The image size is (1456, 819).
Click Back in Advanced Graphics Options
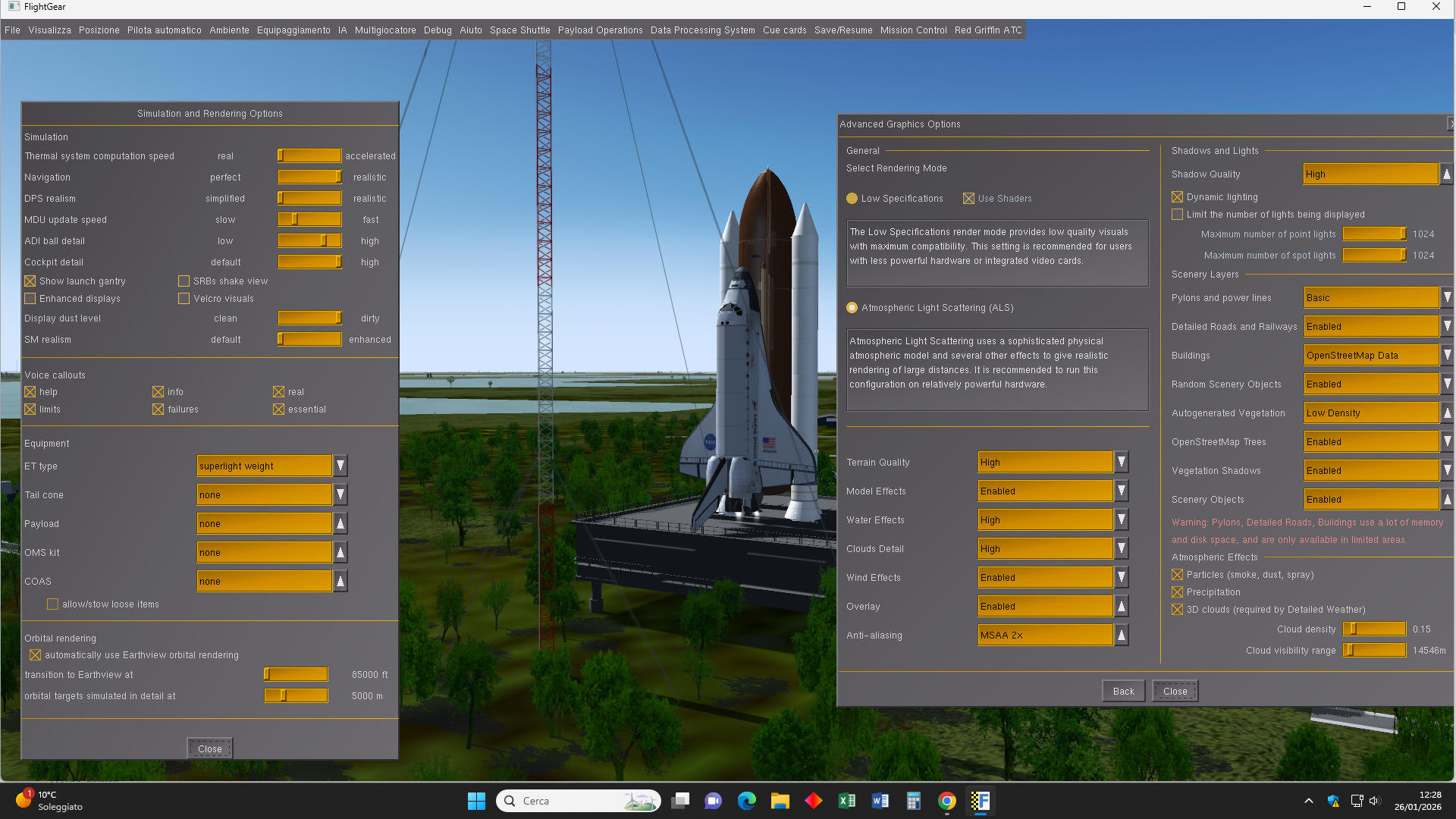tap(1123, 691)
